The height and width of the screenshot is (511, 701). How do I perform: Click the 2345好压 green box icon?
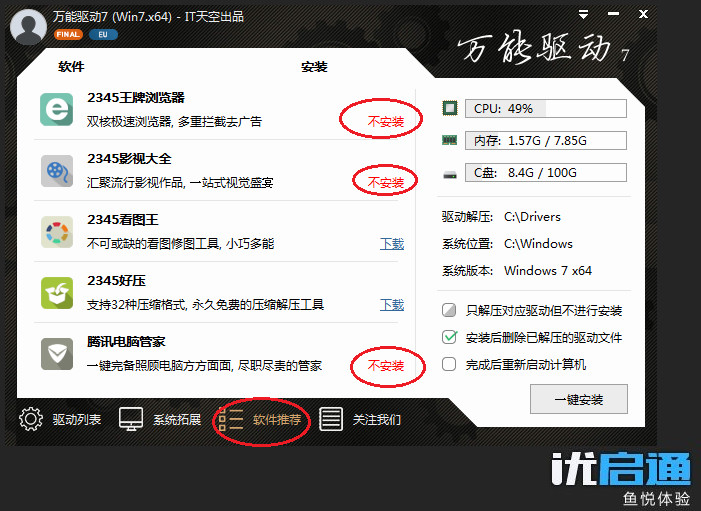[57, 293]
